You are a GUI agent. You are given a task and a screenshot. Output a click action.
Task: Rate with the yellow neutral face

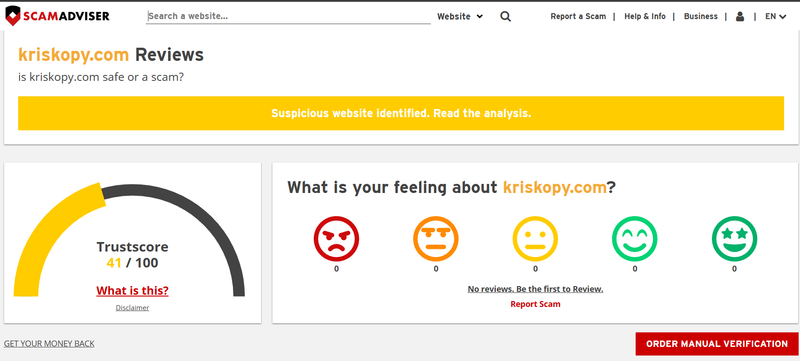tap(535, 239)
